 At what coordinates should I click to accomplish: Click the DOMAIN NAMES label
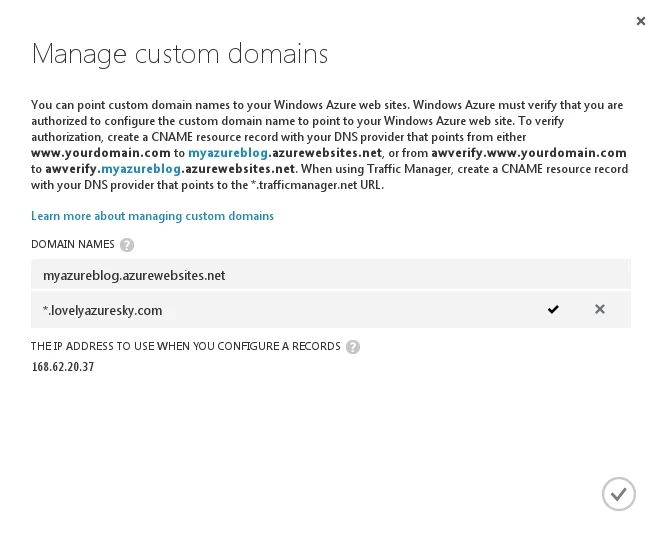click(72, 245)
